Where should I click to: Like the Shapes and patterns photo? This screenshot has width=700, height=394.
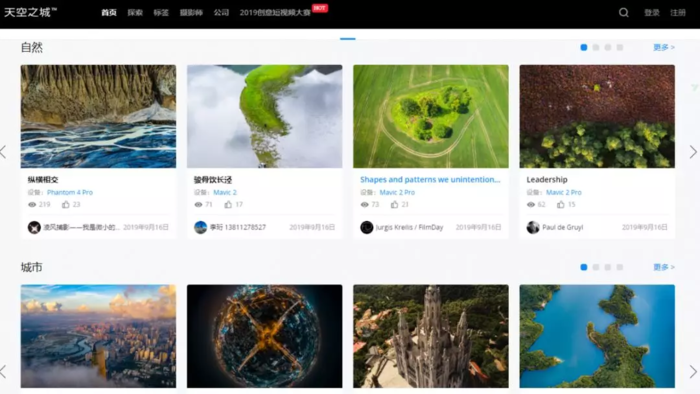point(394,204)
